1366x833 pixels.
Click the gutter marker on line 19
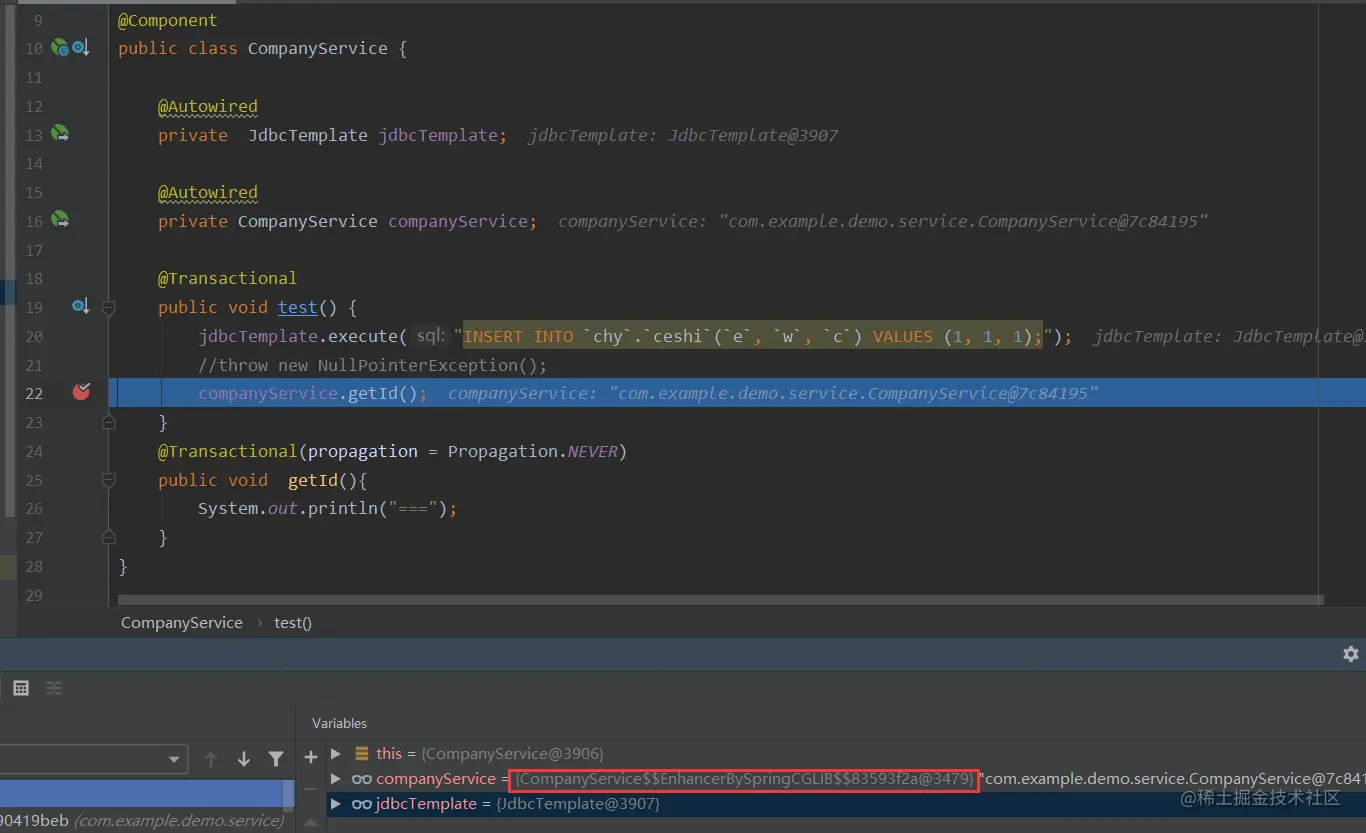pos(80,306)
